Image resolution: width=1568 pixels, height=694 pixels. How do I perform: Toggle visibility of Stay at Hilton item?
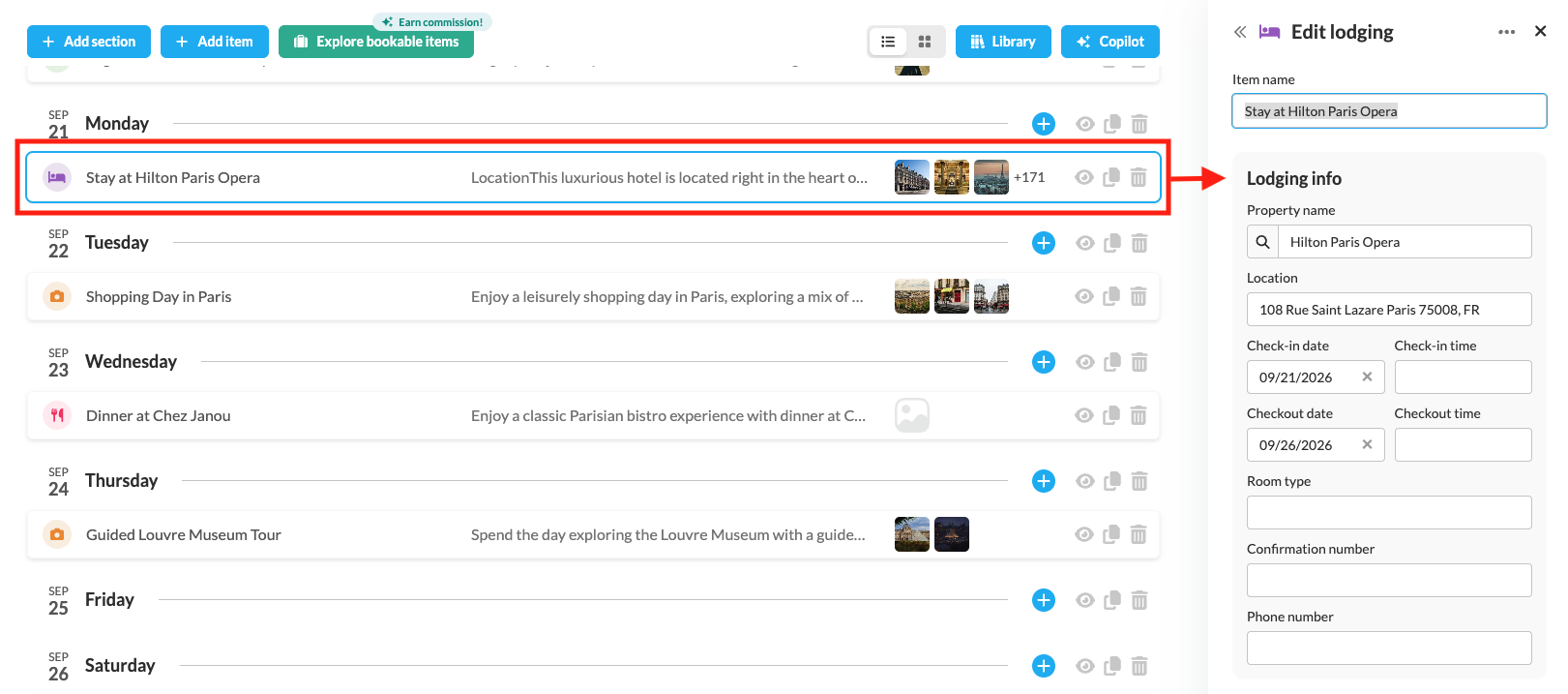[x=1084, y=177]
